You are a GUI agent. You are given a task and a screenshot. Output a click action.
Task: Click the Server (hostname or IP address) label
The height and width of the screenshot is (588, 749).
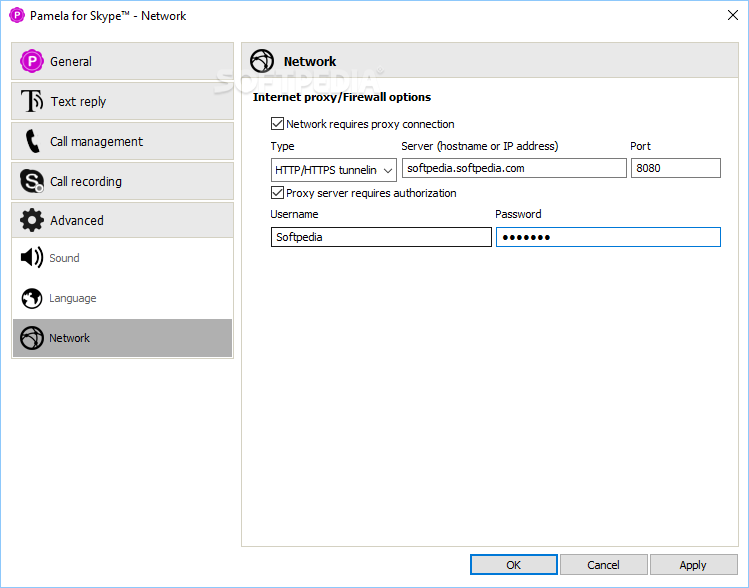pos(480,146)
